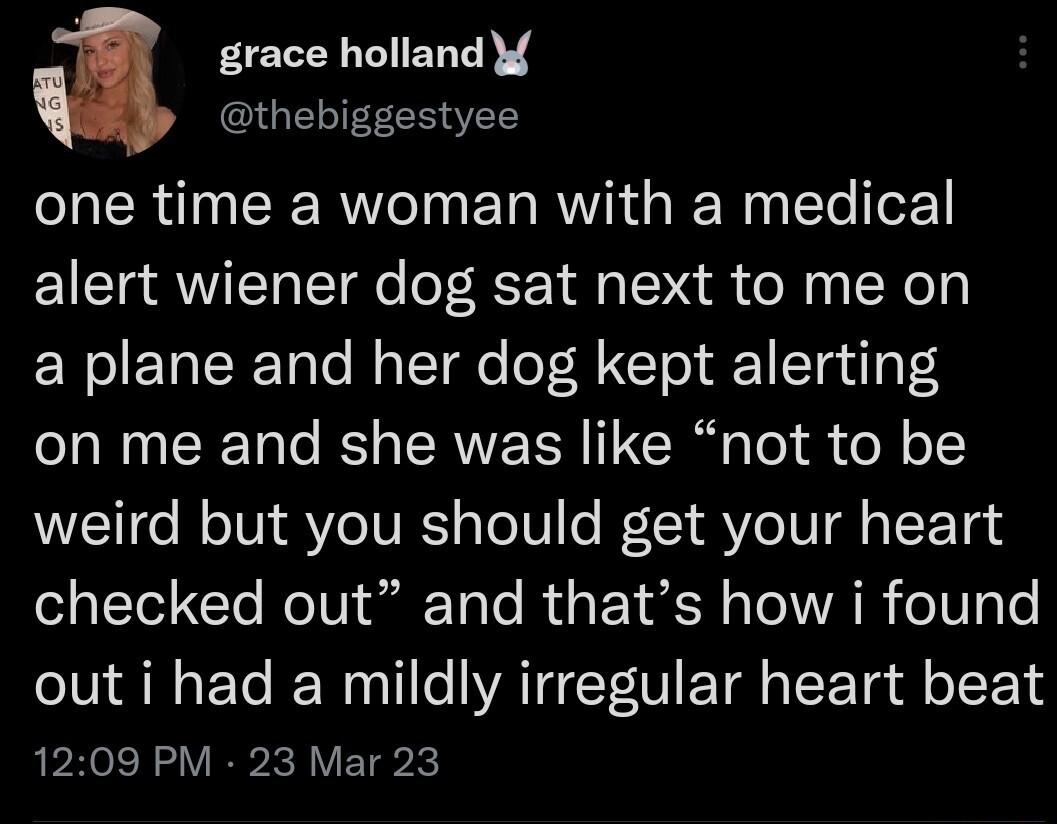Click the phrase wiener dog

click(325, 283)
